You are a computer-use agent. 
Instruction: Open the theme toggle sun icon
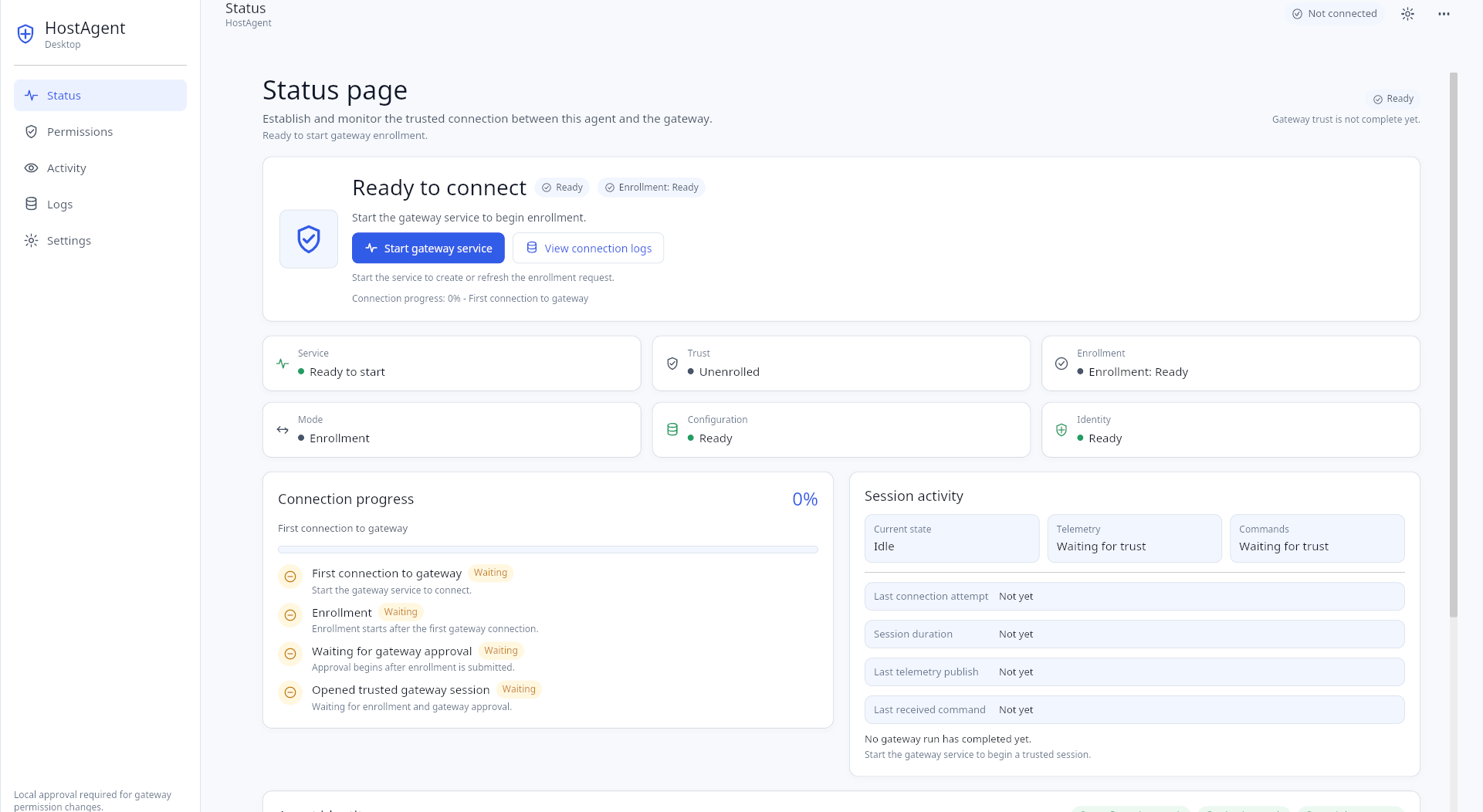1407,14
